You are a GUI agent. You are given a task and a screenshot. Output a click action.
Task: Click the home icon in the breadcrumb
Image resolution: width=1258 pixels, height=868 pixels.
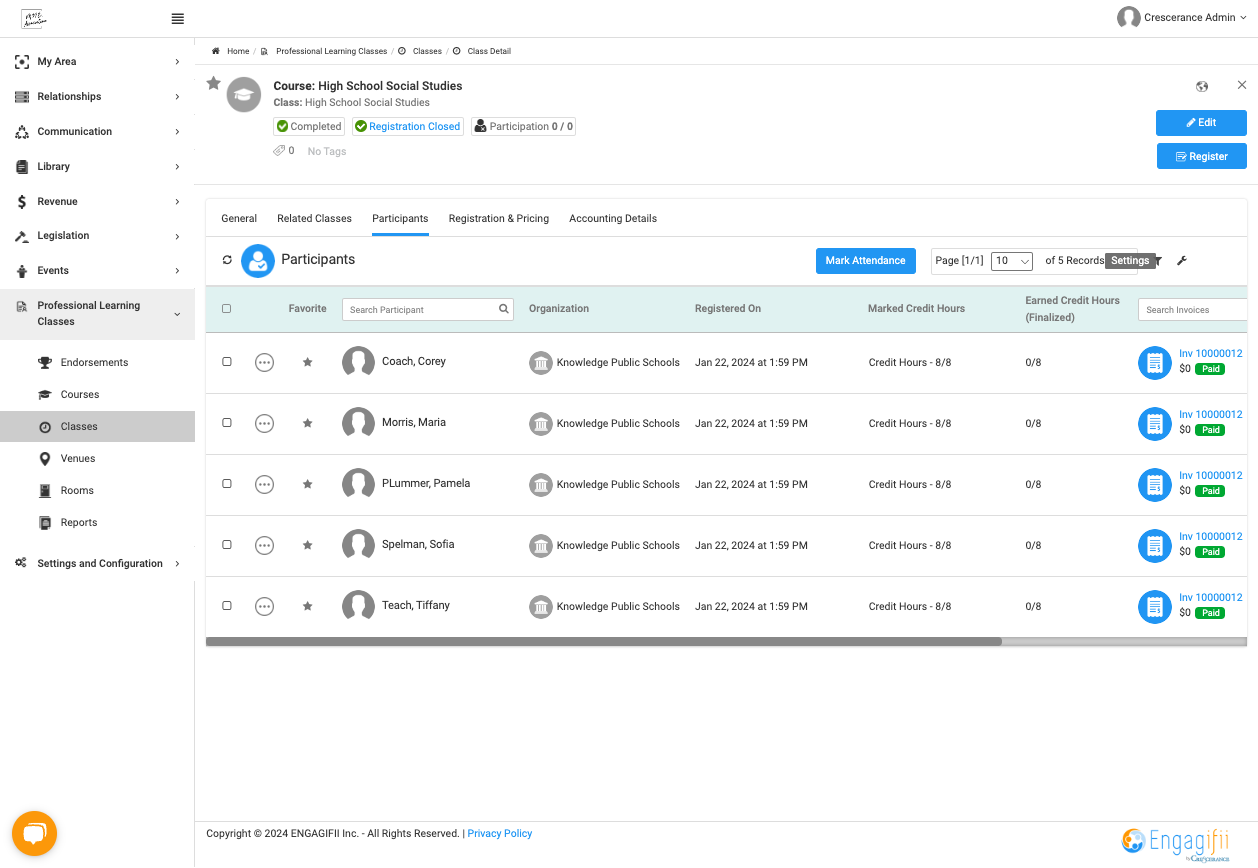click(x=216, y=51)
